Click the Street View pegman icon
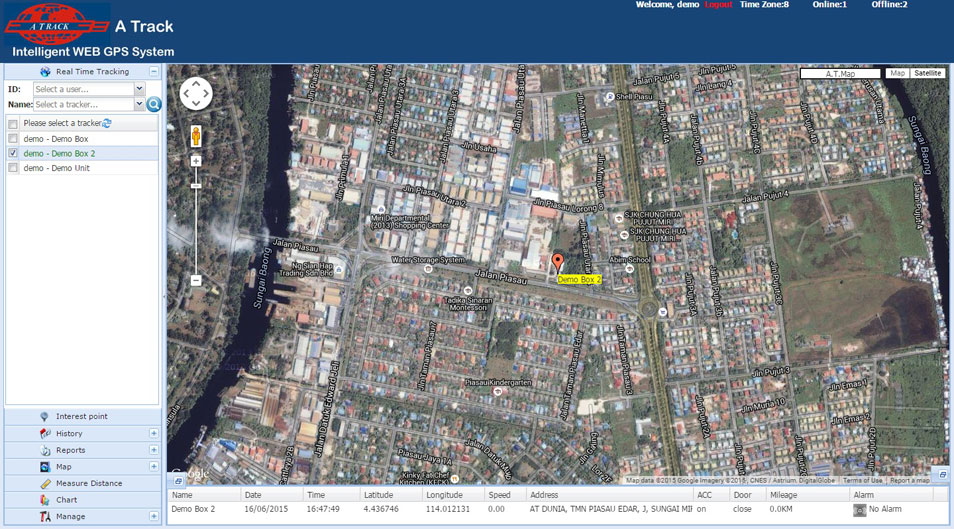Image resolution: width=954 pixels, height=529 pixels. 196,136
